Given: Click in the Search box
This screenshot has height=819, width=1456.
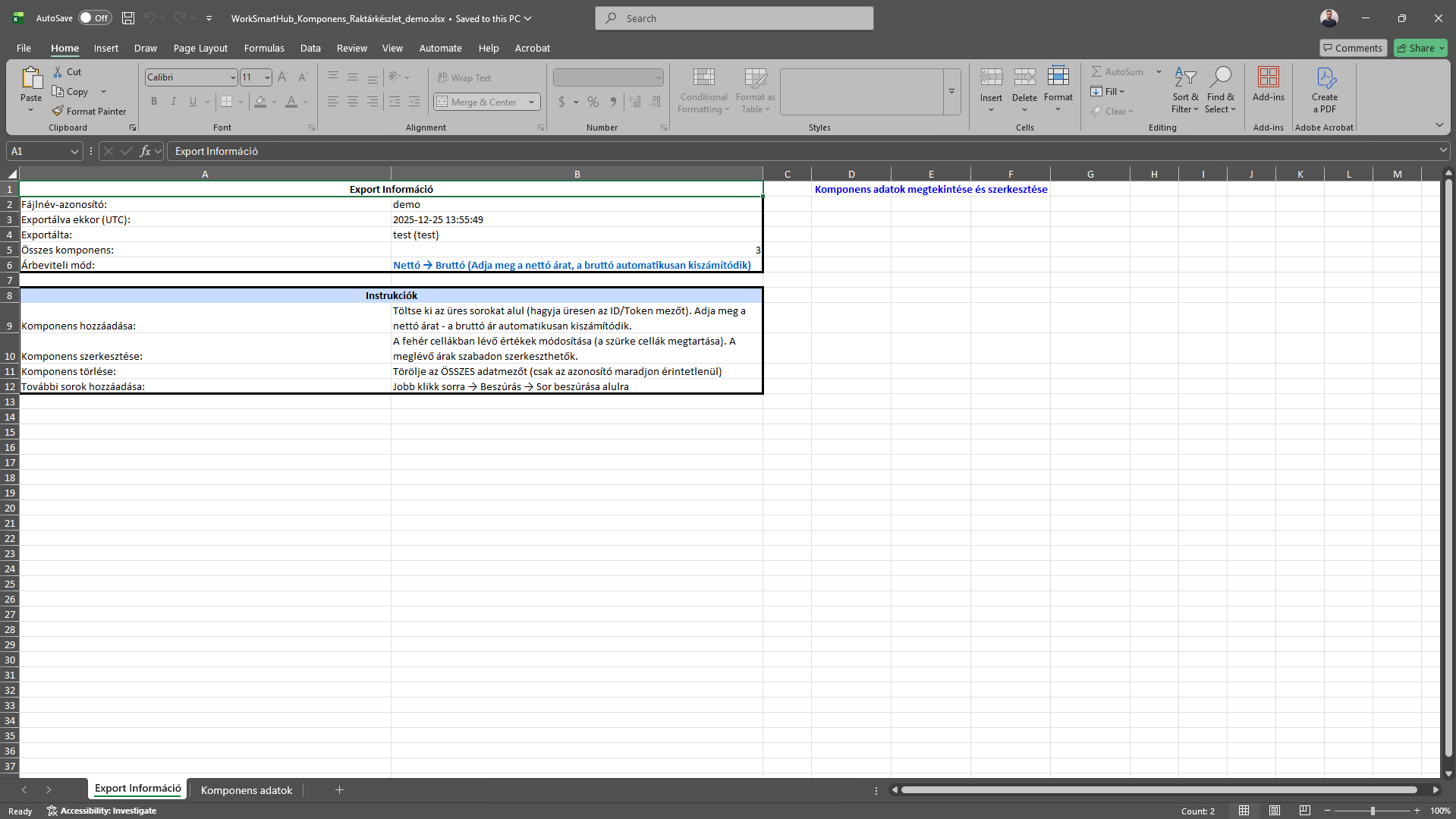Looking at the screenshot, I should [734, 18].
